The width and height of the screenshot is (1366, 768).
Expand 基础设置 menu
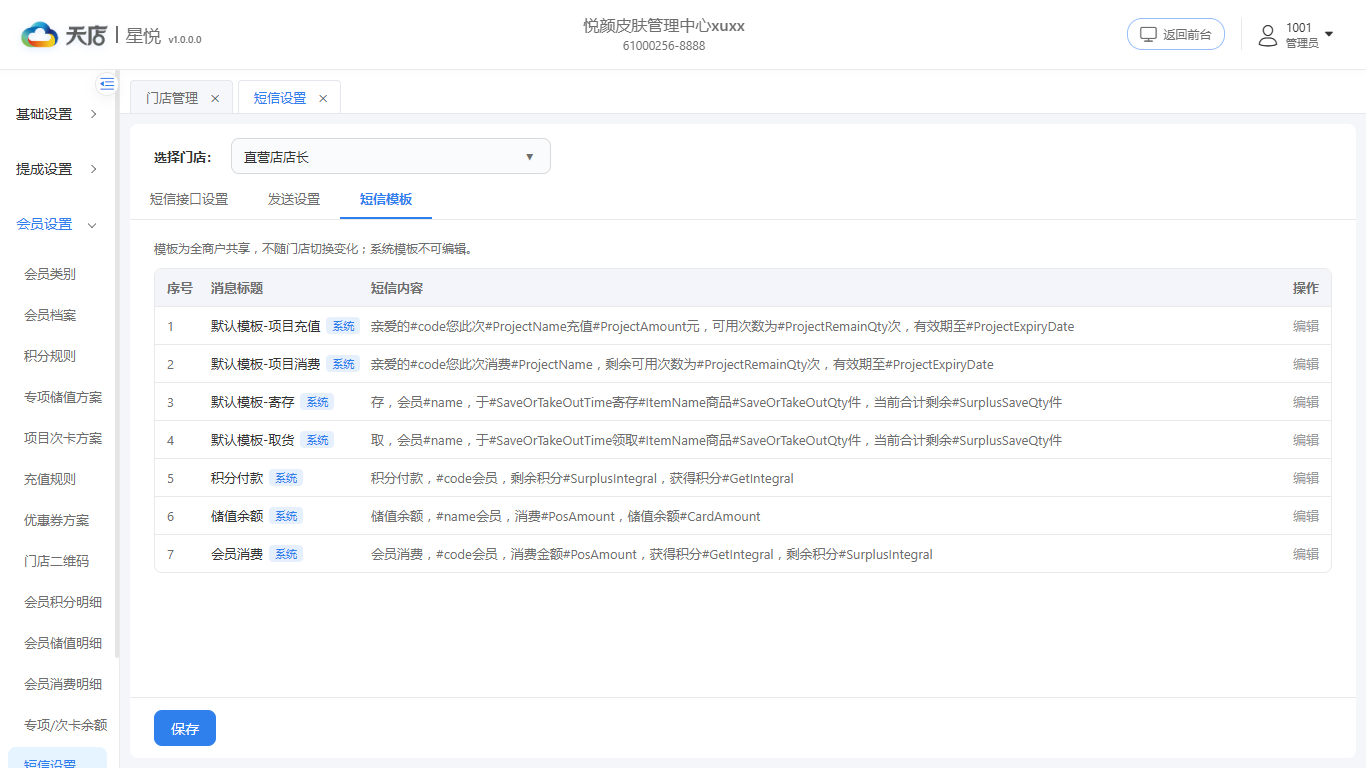click(58, 114)
